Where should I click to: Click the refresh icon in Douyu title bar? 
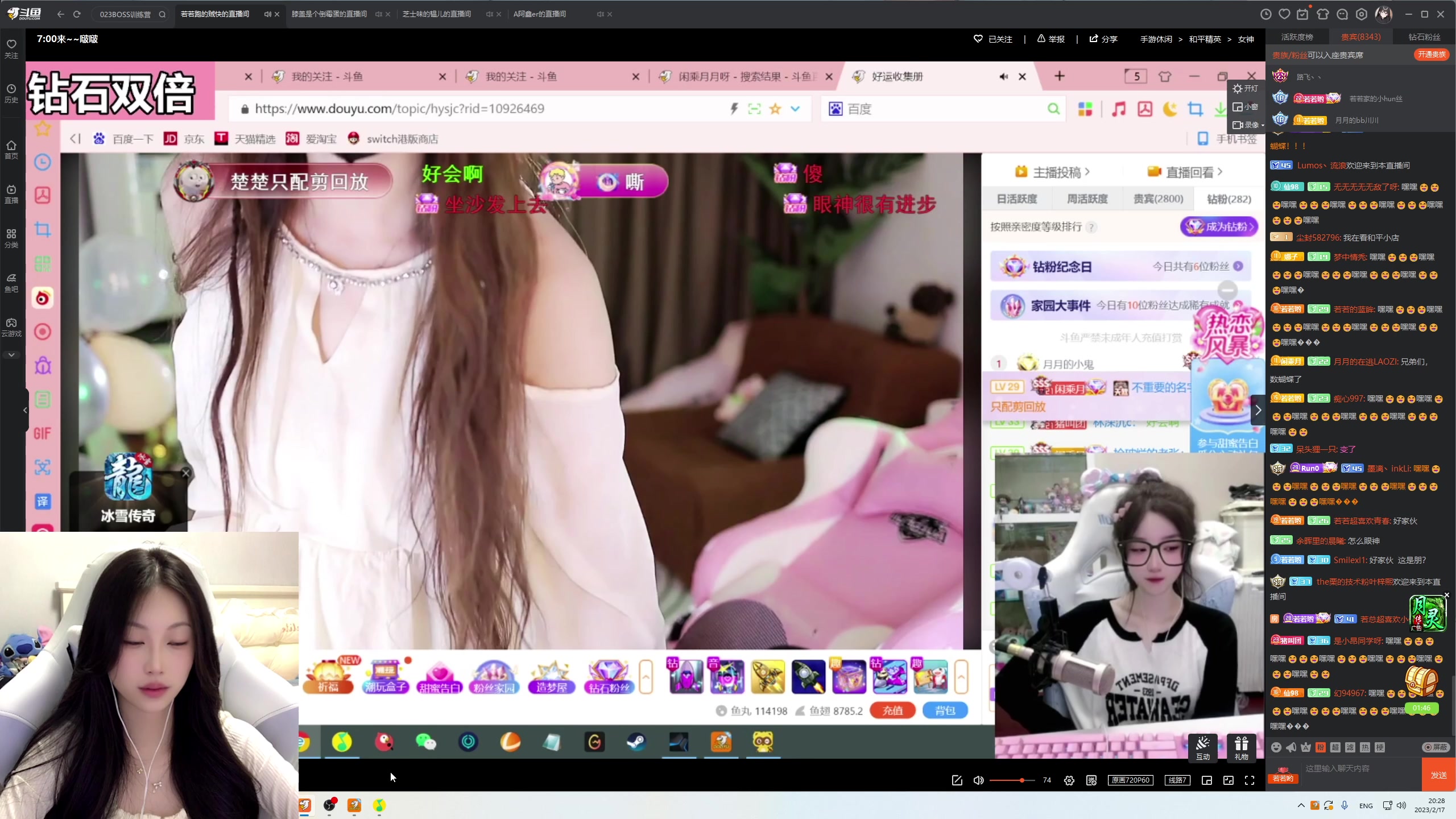[x=77, y=14]
